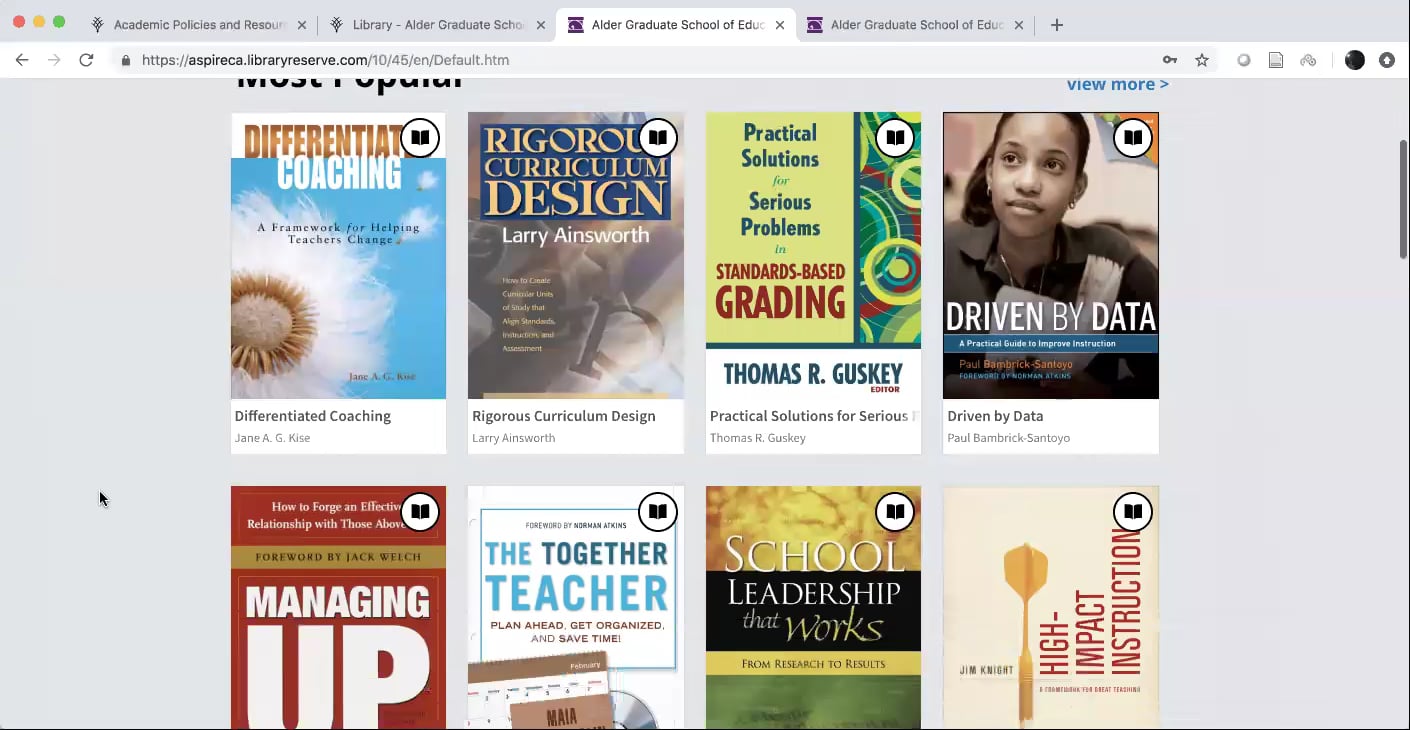Open the Rigorous Curriculum Design book cover
The width and height of the screenshot is (1410, 730).
click(x=576, y=256)
